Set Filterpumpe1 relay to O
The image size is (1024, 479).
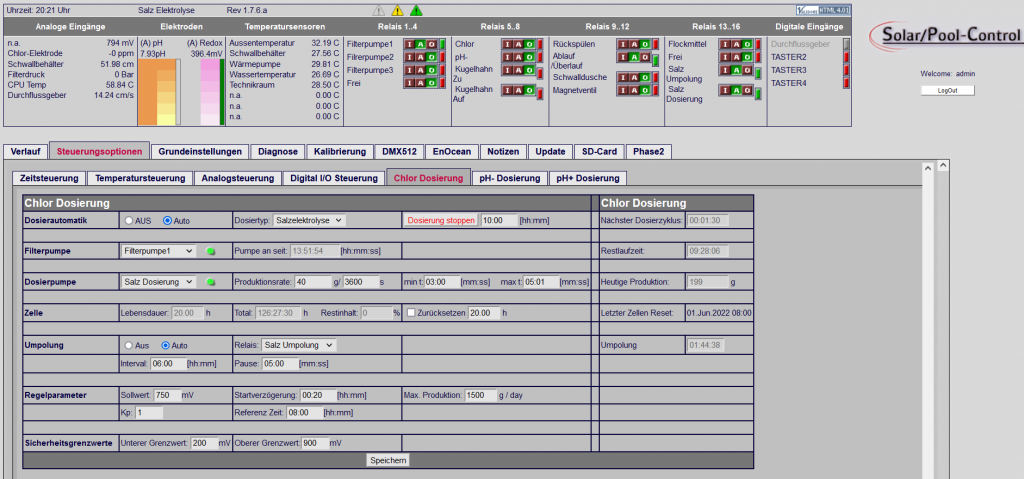432,44
